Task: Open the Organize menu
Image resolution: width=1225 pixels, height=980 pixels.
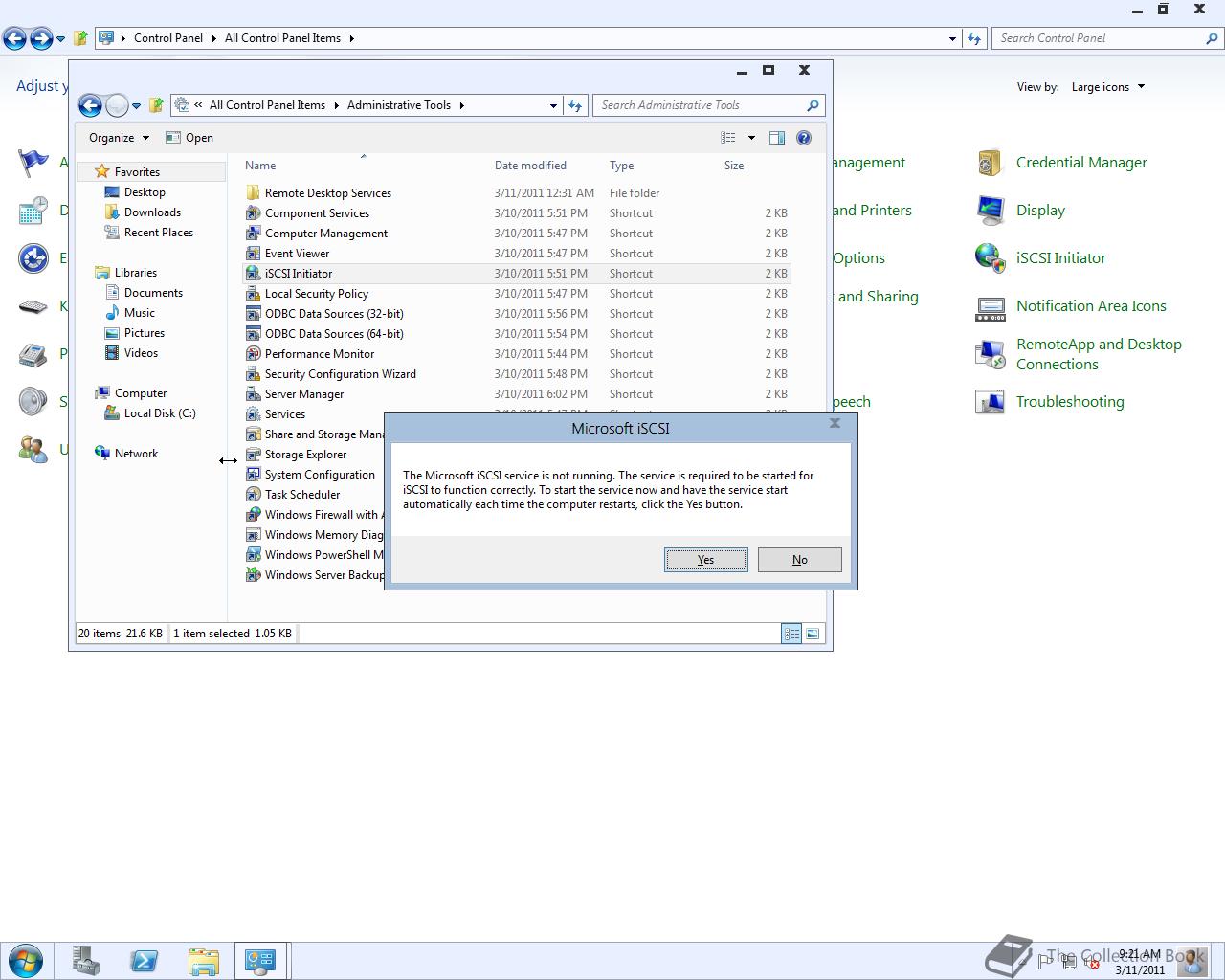Action: [x=119, y=138]
